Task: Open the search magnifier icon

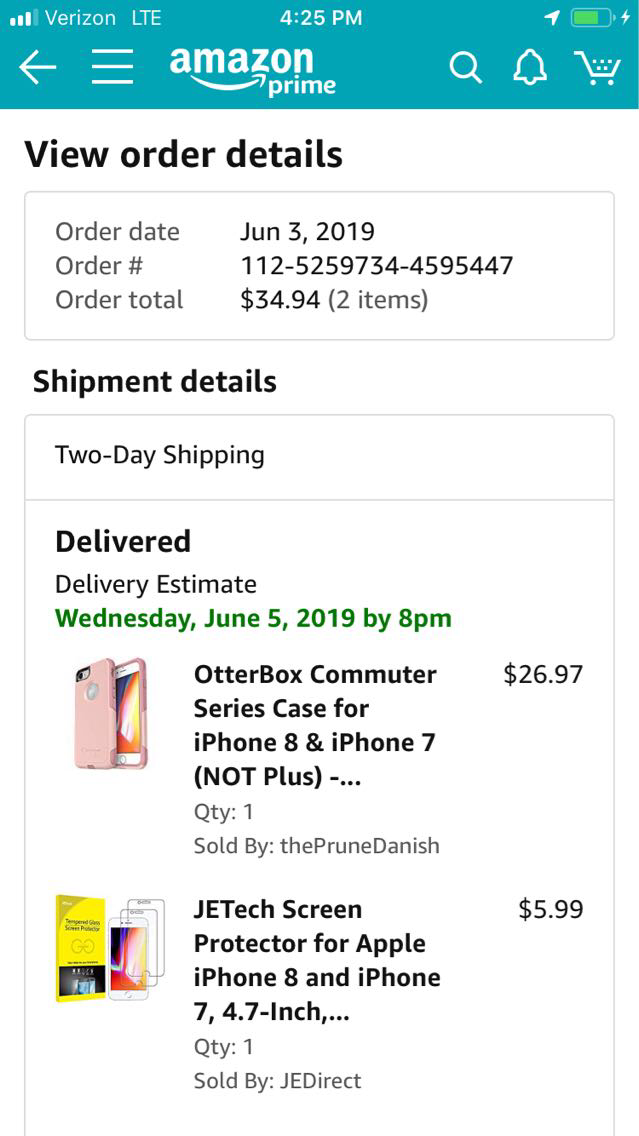Action: pyautogui.click(x=465, y=68)
